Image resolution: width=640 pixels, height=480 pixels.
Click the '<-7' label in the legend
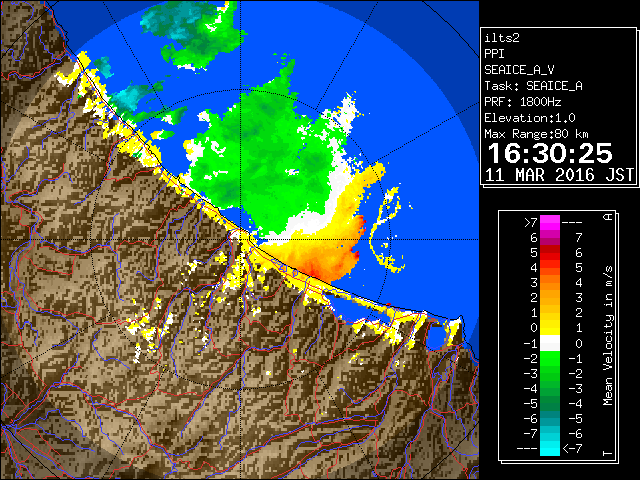click(x=572, y=449)
